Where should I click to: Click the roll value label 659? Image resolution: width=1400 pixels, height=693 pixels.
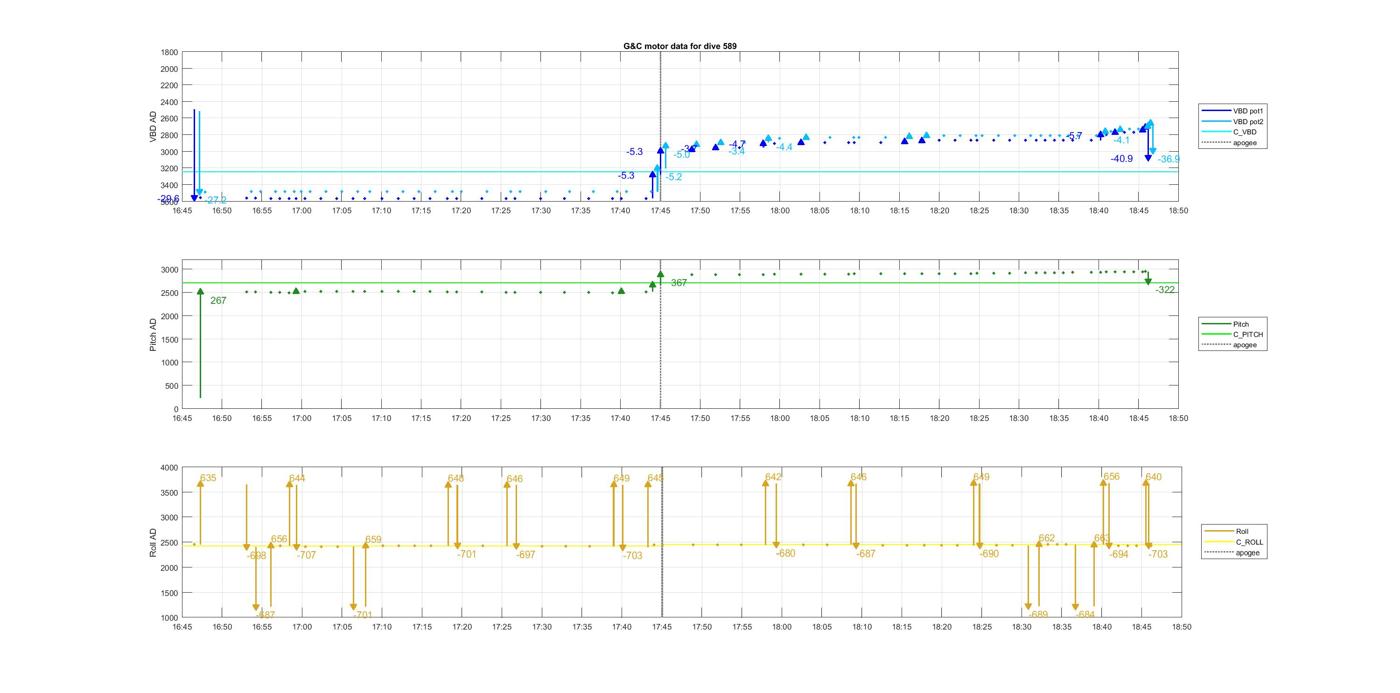(x=373, y=539)
